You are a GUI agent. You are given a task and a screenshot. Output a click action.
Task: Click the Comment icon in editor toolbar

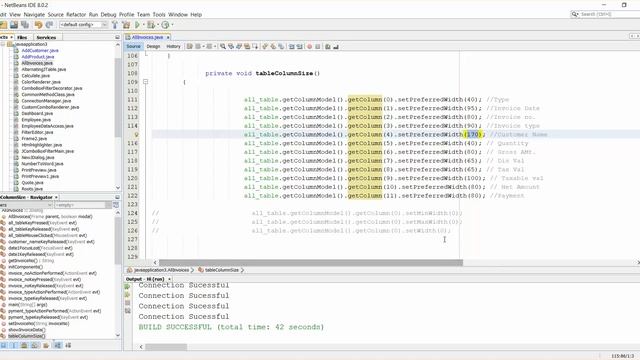tap(327, 47)
